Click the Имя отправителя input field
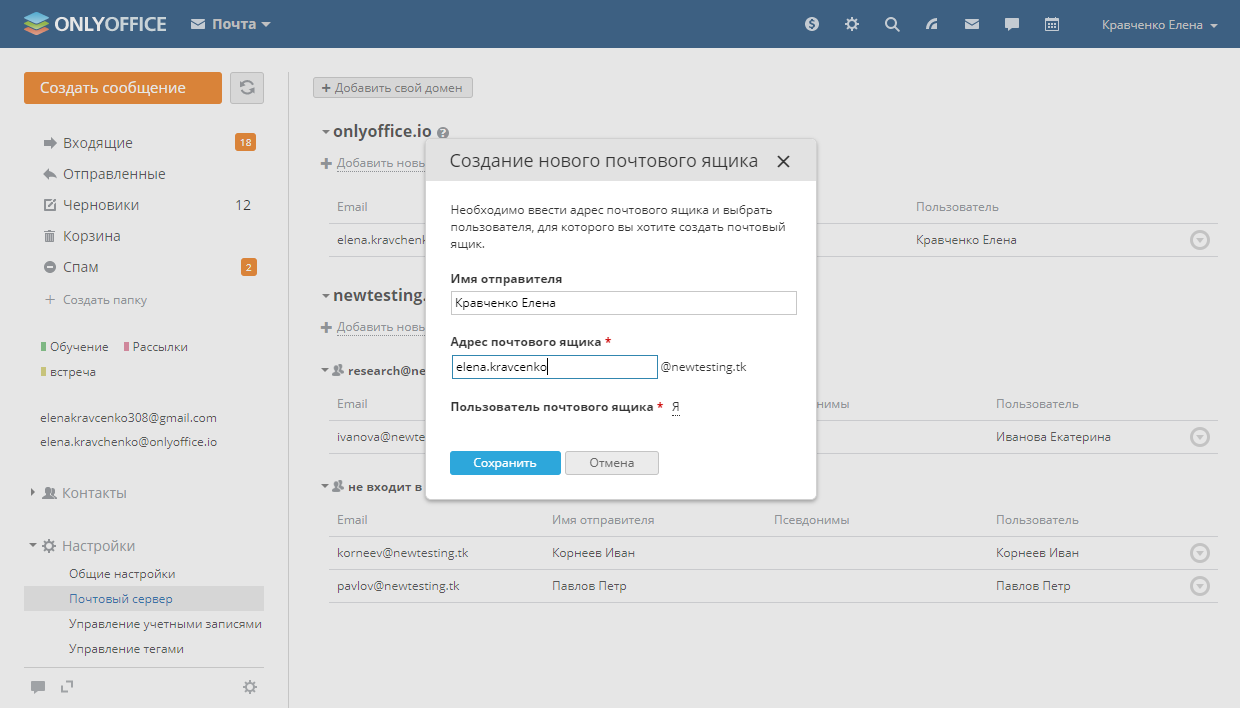 (623, 303)
